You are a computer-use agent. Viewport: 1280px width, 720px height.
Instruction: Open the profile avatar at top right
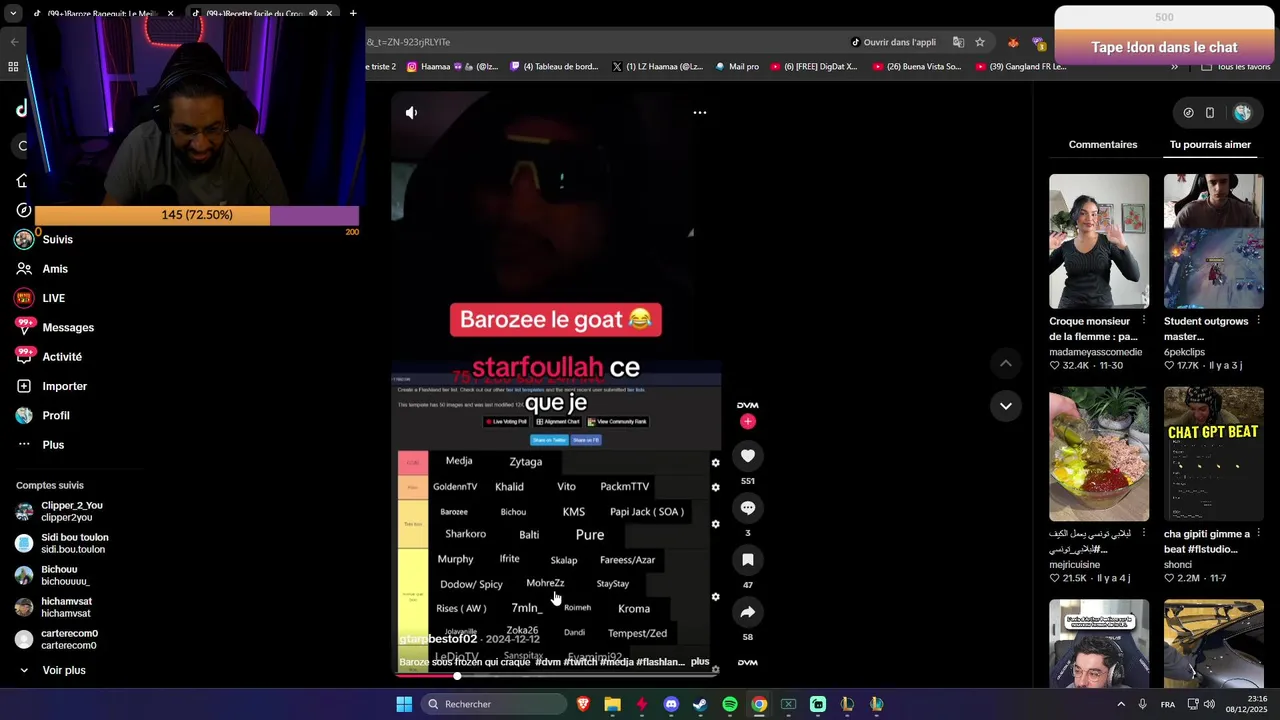pos(1242,113)
